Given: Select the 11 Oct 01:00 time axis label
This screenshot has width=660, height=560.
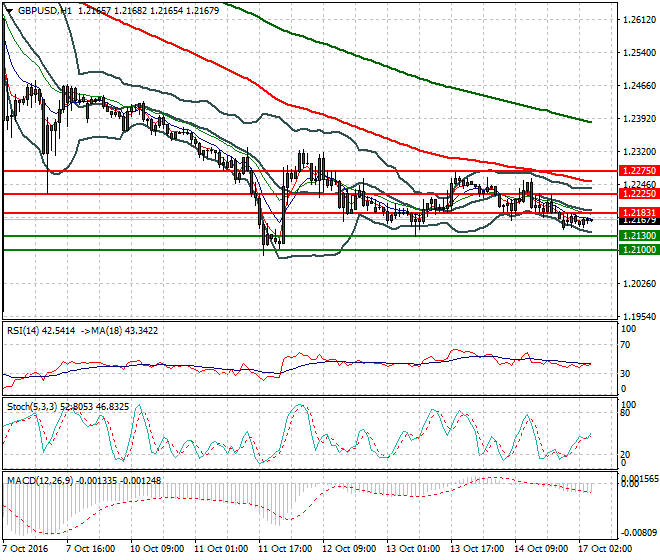Looking at the screenshot, I should [221, 549].
